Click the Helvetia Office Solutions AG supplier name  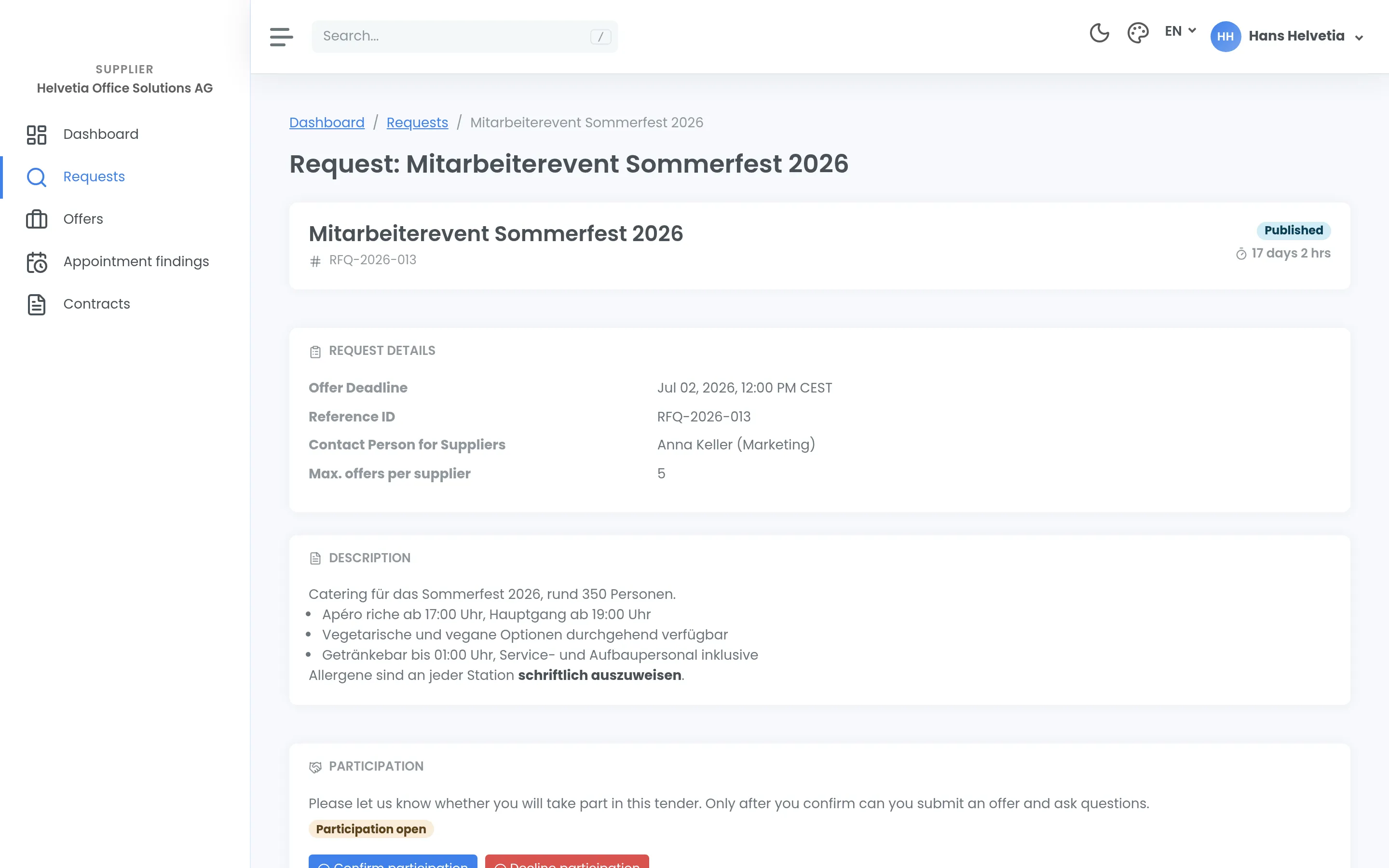tap(124, 88)
